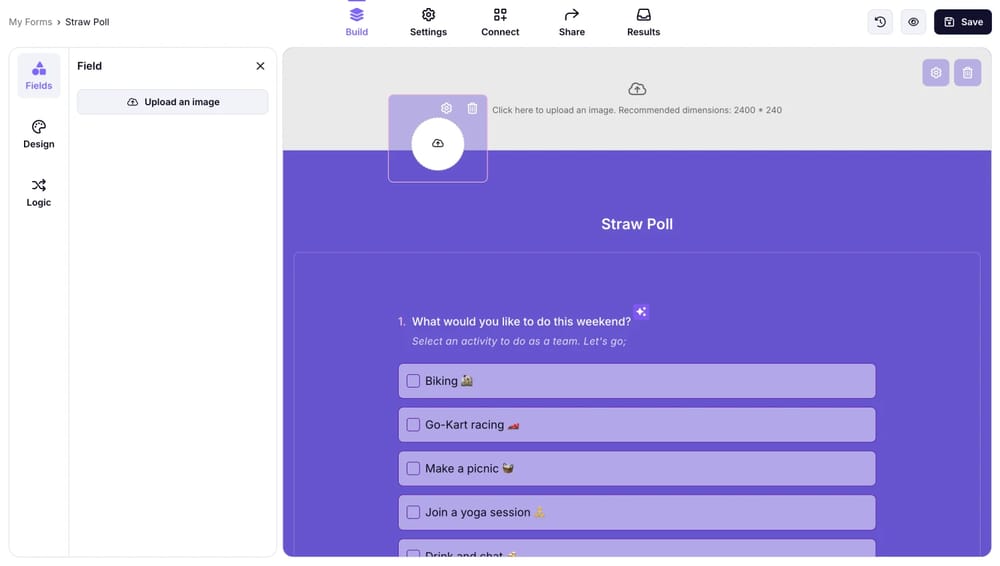Go to the Share tab
1000x566 pixels.
[x=572, y=22]
